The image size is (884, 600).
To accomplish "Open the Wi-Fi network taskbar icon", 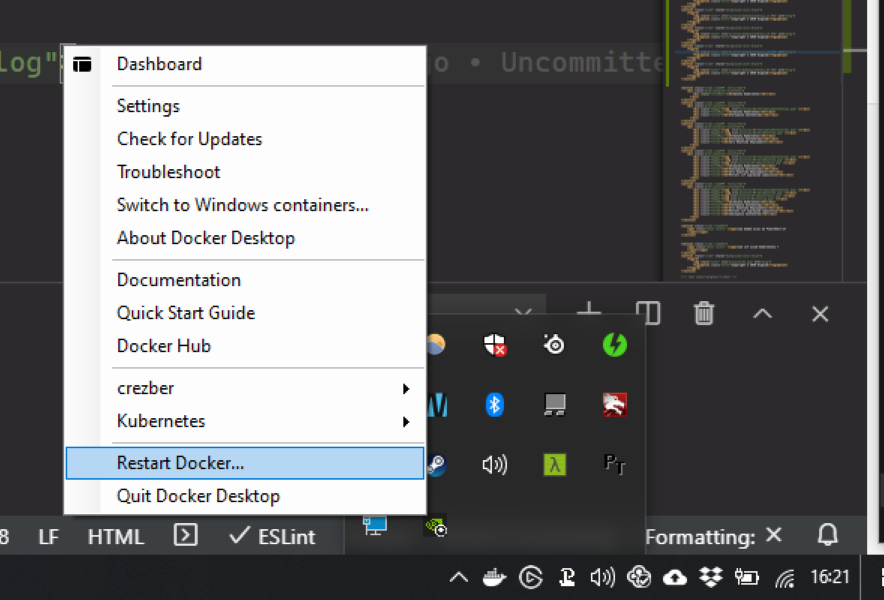I will point(784,577).
